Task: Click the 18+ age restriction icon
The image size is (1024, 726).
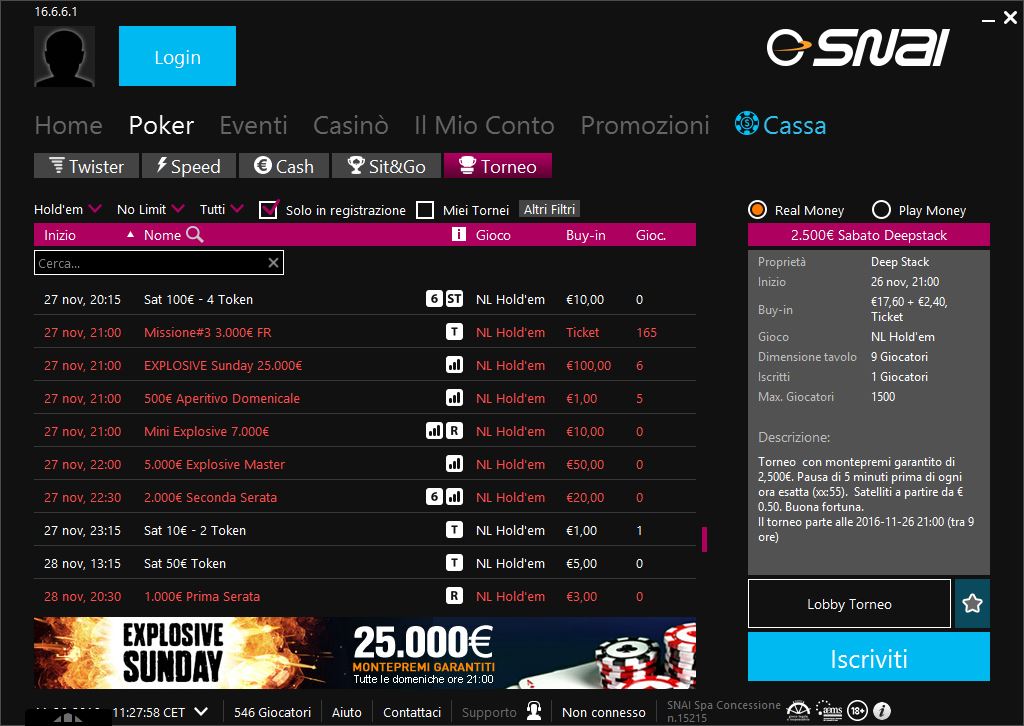Action: 857,711
